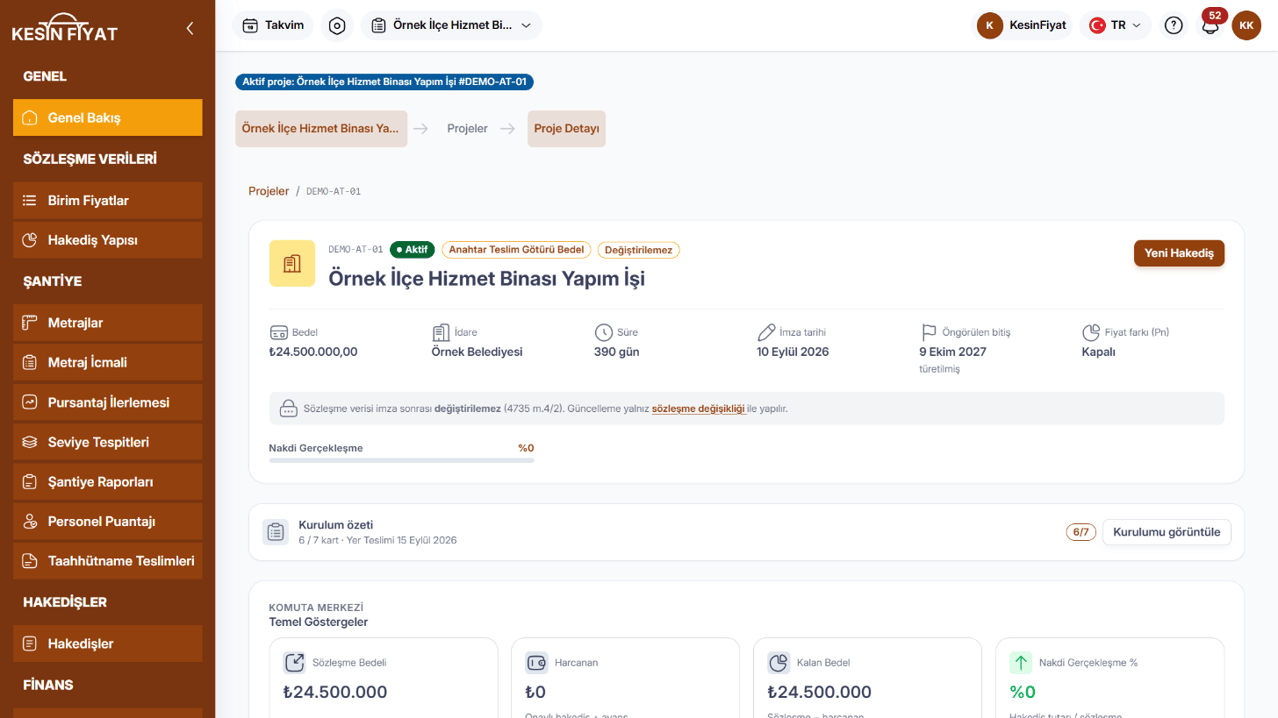This screenshot has width=1278, height=718.
Task: Navigate to Pursantaj İlerlemesi
Action: (108, 402)
